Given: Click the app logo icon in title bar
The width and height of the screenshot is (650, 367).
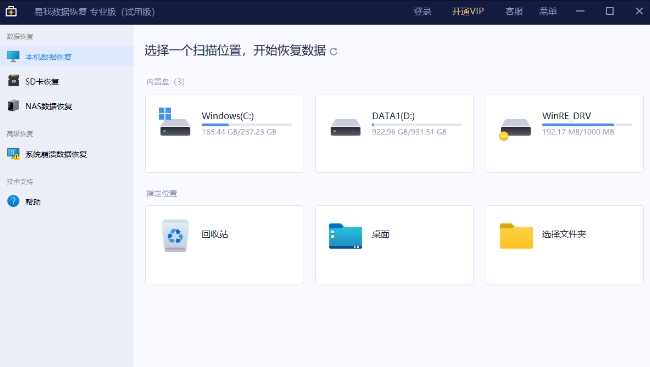Looking at the screenshot, I should [11, 11].
